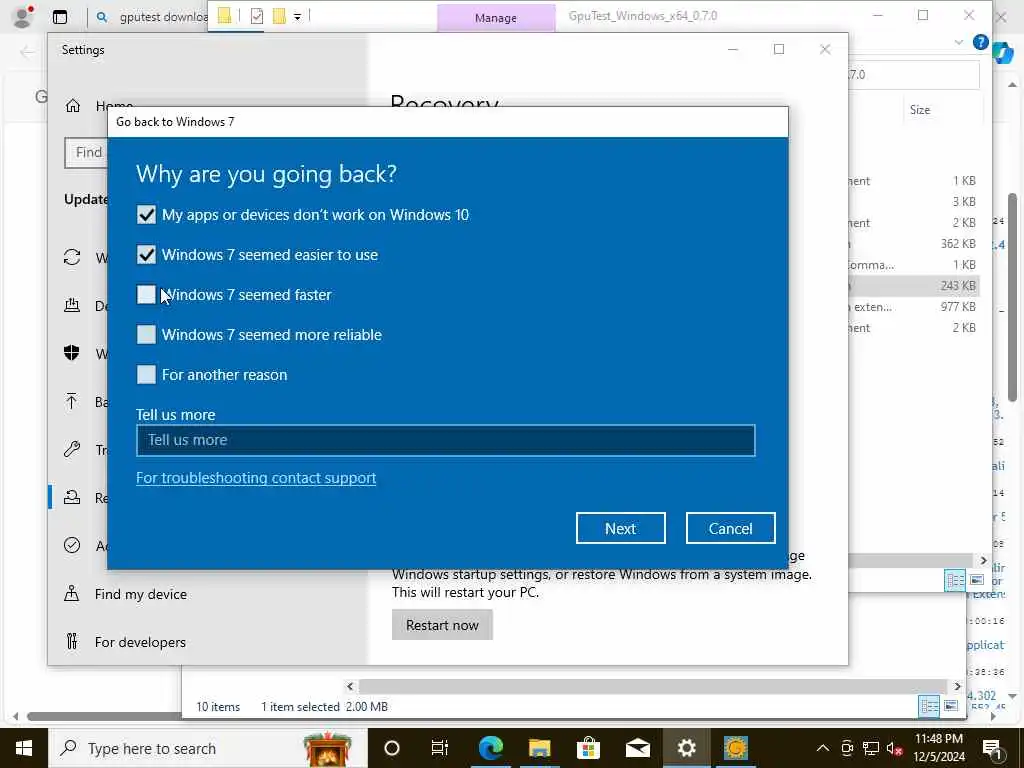Select the 362 KB file row
The width and height of the screenshot is (1024, 768).
tap(913, 244)
